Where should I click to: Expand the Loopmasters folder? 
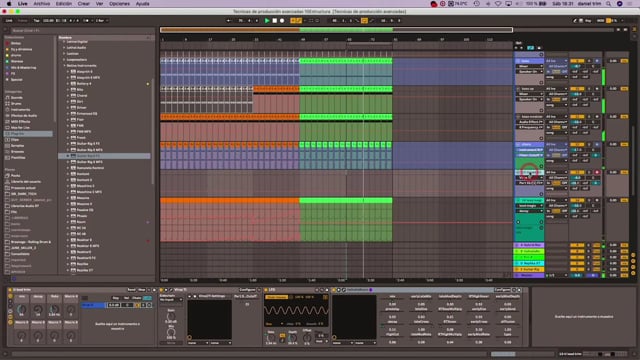64,60
